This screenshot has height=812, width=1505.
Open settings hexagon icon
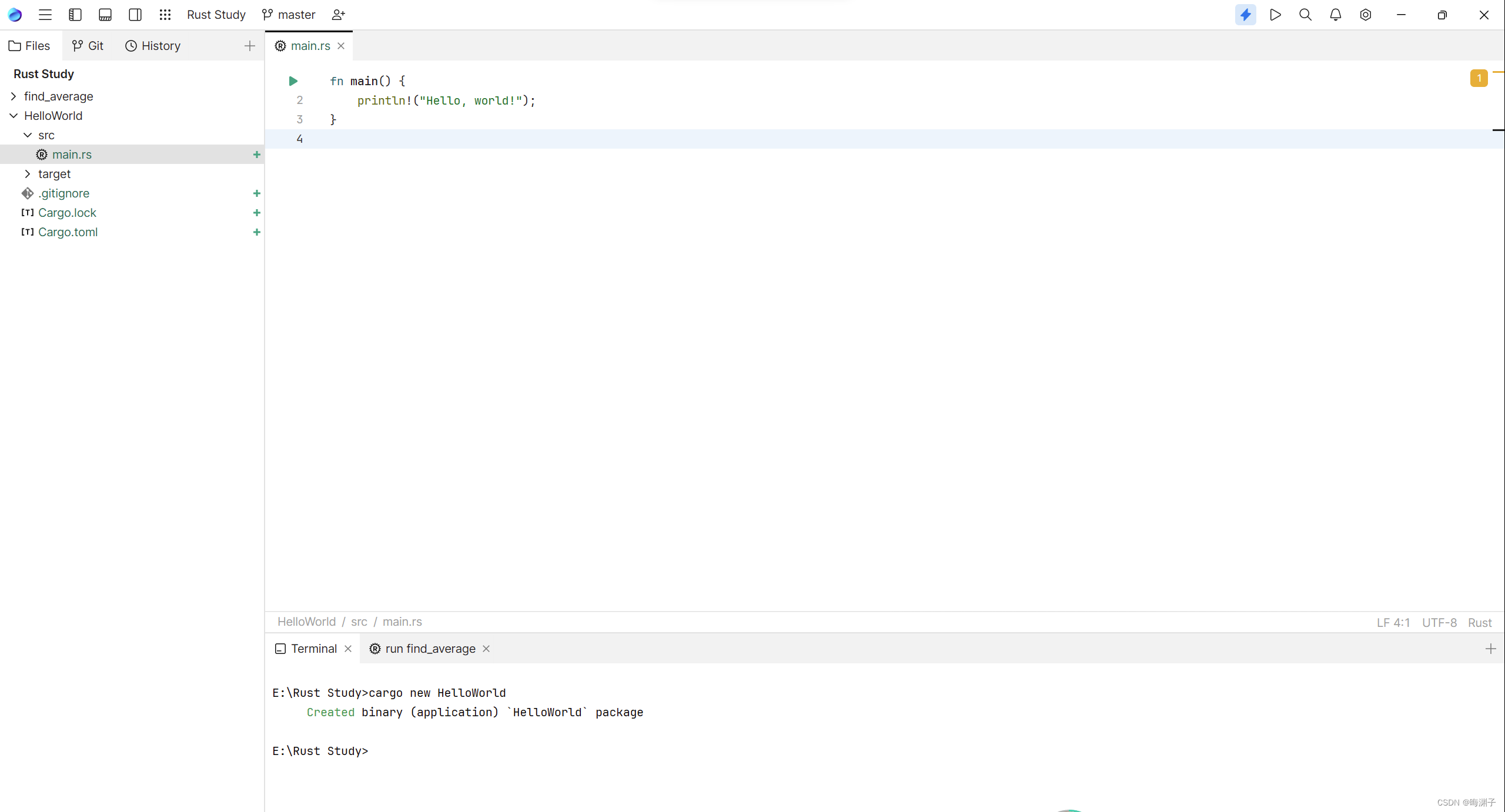tap(1365, 15)
